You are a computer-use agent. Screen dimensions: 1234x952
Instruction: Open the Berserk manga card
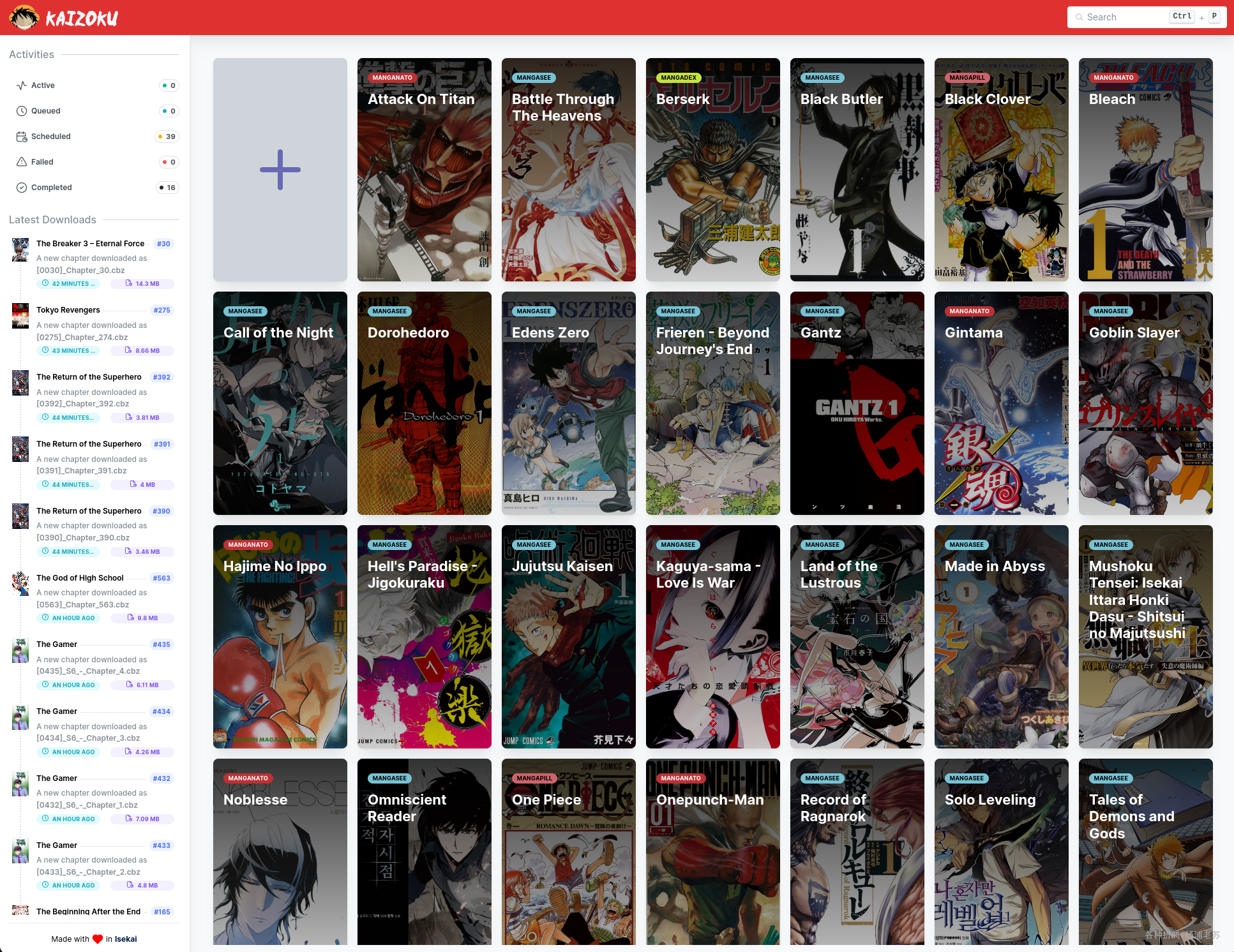712,170
